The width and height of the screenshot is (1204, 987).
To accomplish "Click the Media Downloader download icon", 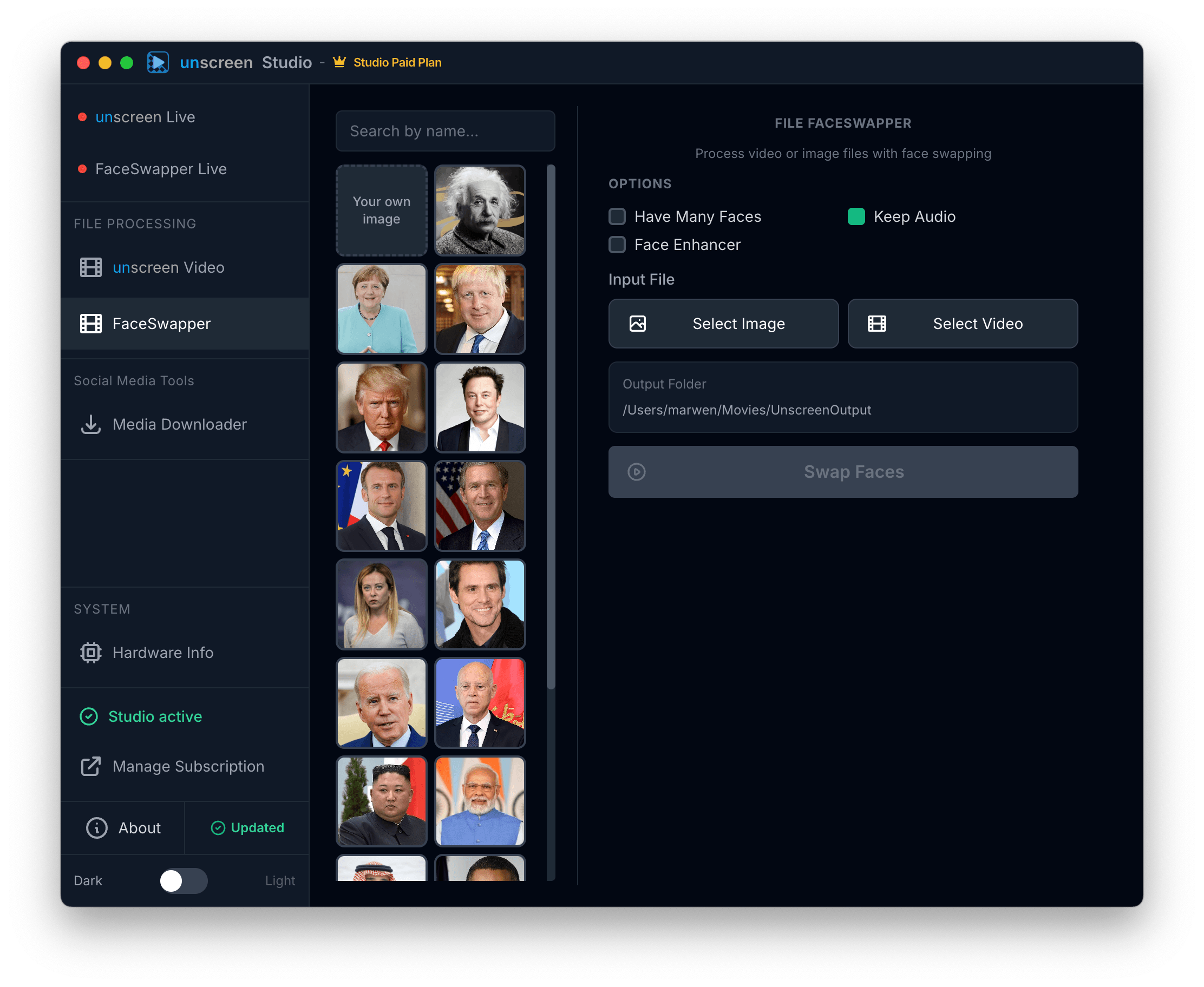I will click(90, 424).
